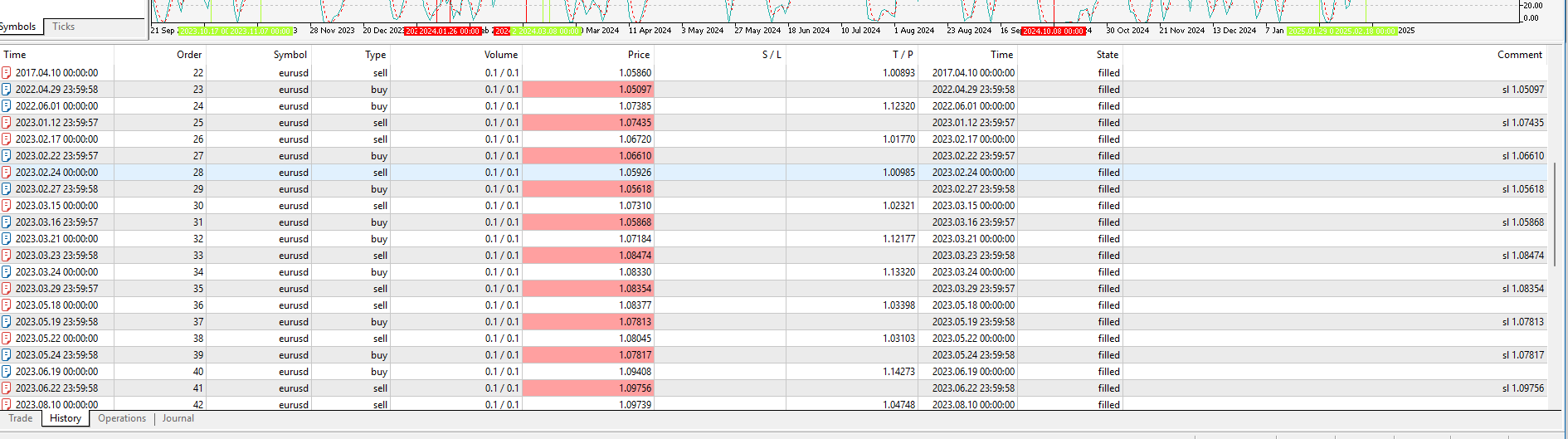Click the order icon on 2023.03.24 row
This screenshot has width=1568, height=439.
coord(7,272)
